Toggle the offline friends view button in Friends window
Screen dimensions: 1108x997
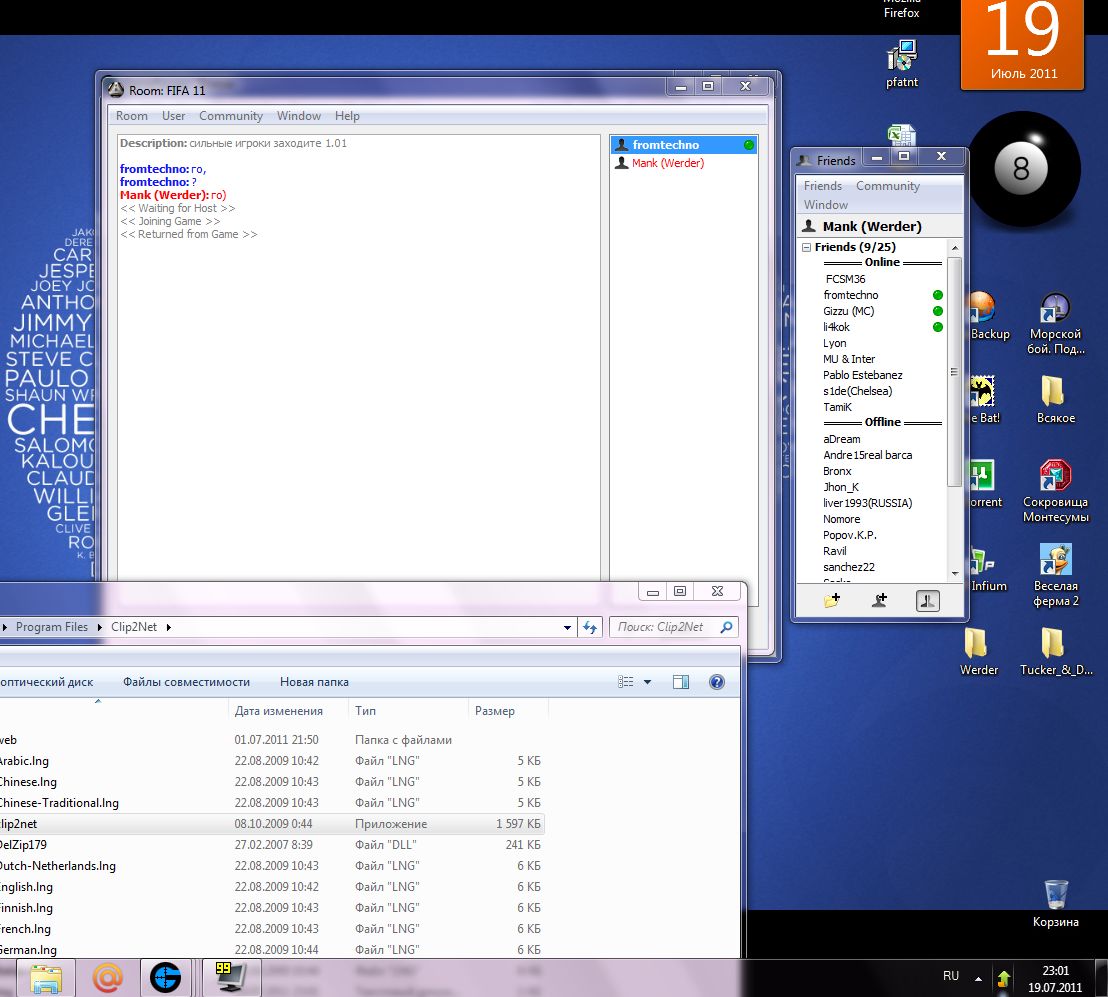[x=927, y=601]
